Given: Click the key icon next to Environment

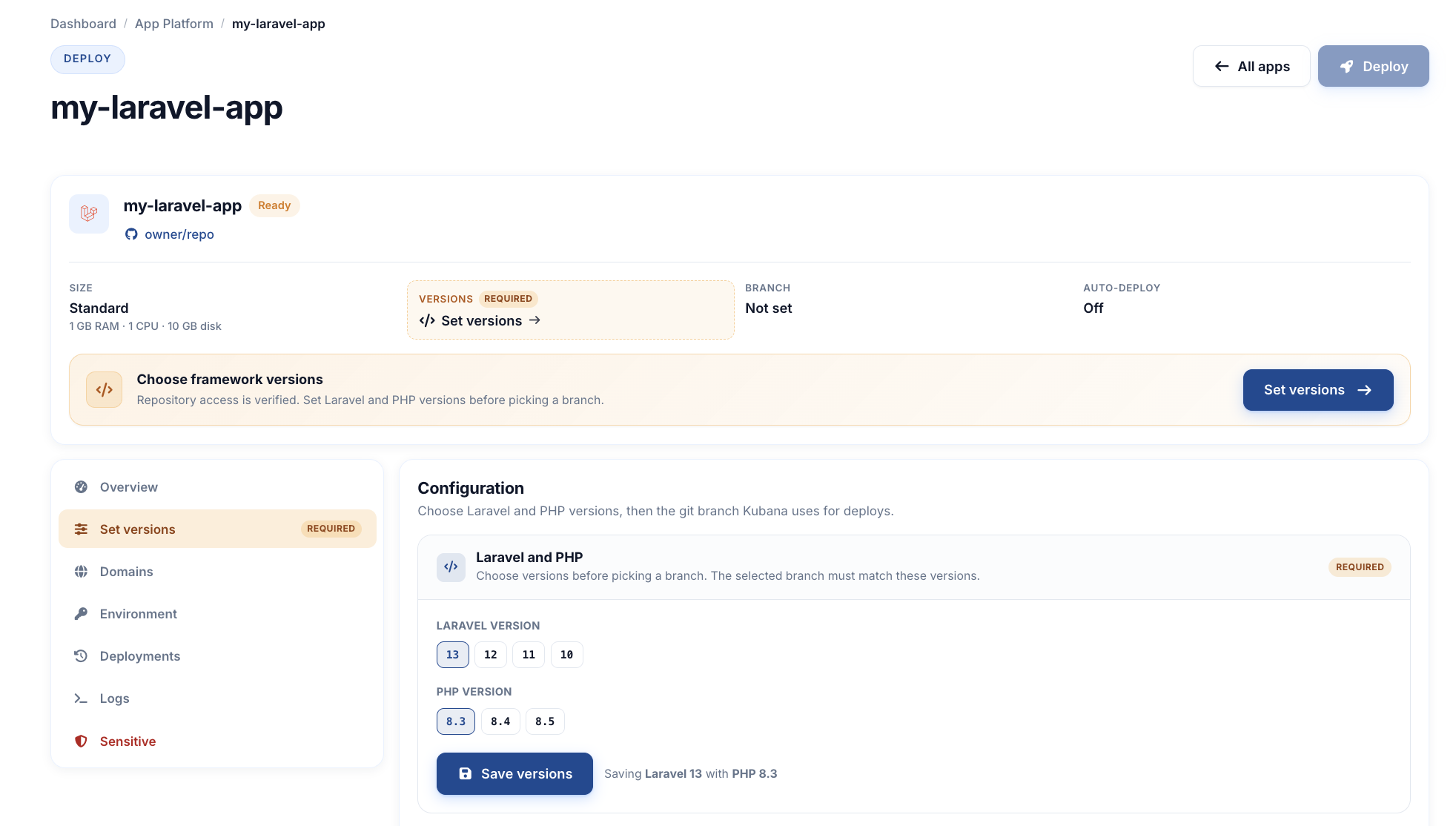Looking at the screenshot, I should (81, 614).
